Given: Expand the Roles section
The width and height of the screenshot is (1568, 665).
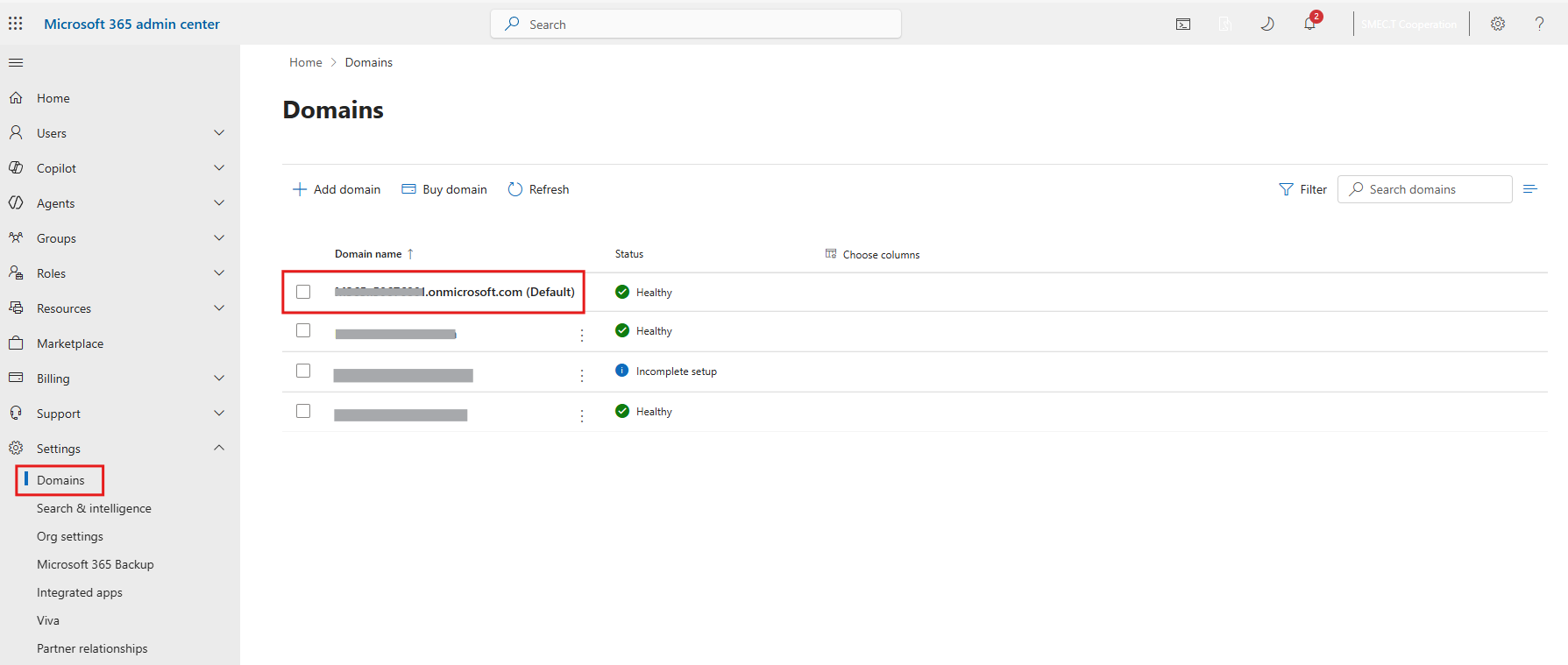Looking at the screenshot, I should (x=219, y=273).
